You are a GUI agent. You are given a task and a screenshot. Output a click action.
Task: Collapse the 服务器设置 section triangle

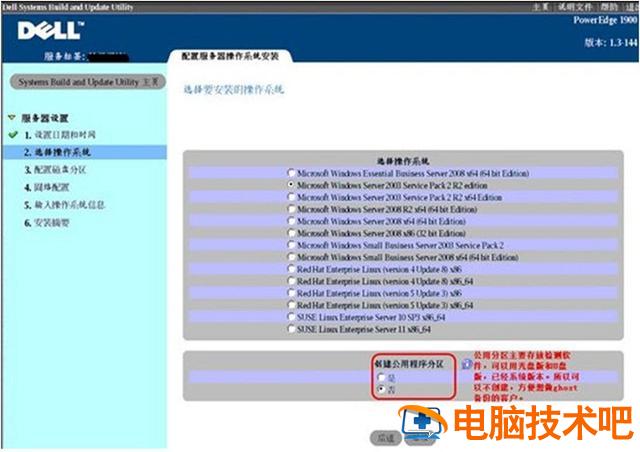tap(12, 118)
